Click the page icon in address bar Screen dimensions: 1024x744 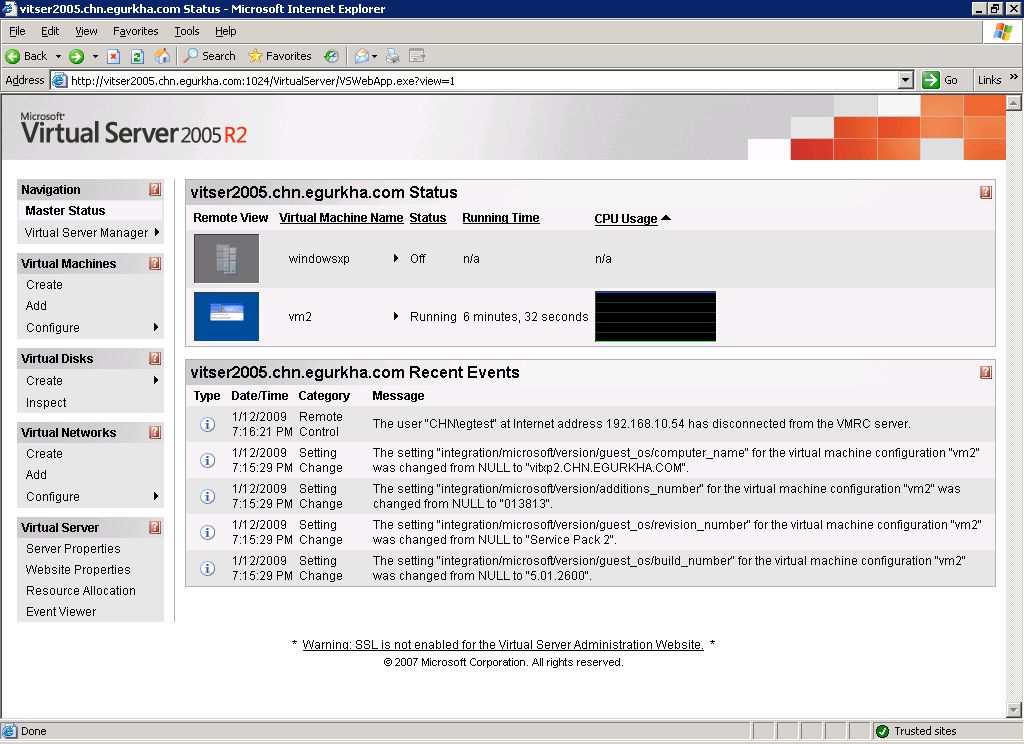(59, 80)
